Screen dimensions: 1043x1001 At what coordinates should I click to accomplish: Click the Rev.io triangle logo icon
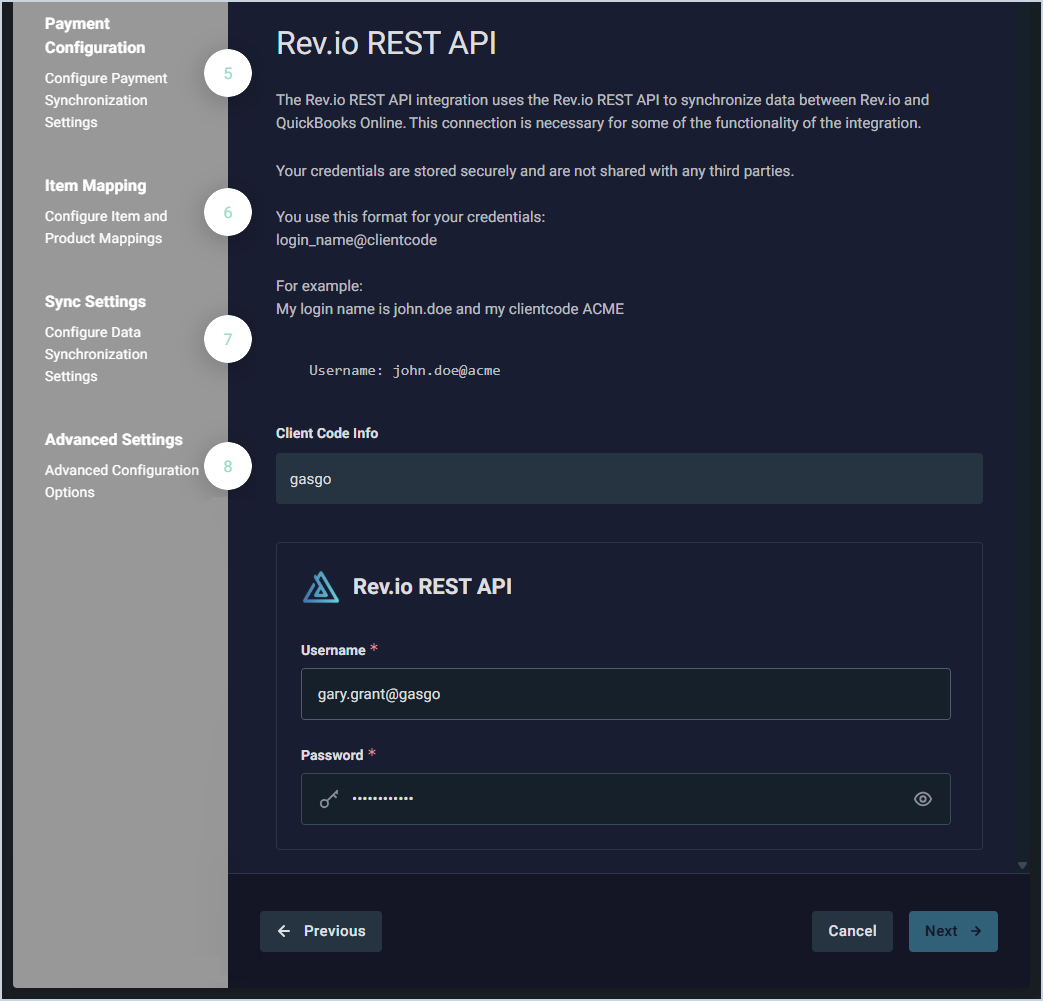[x=321, y=587]
